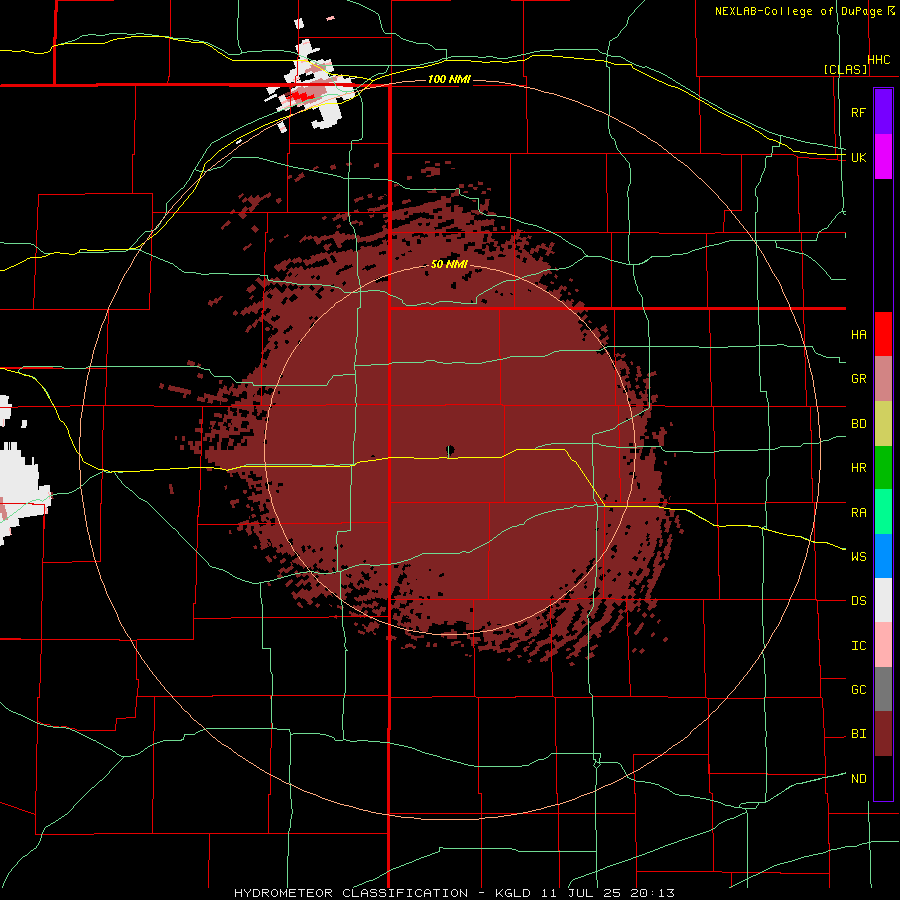The width and height of the screenshot is (900, 900).
Task: Click the 100 NMI range ring label
Action: coord(449,79)
